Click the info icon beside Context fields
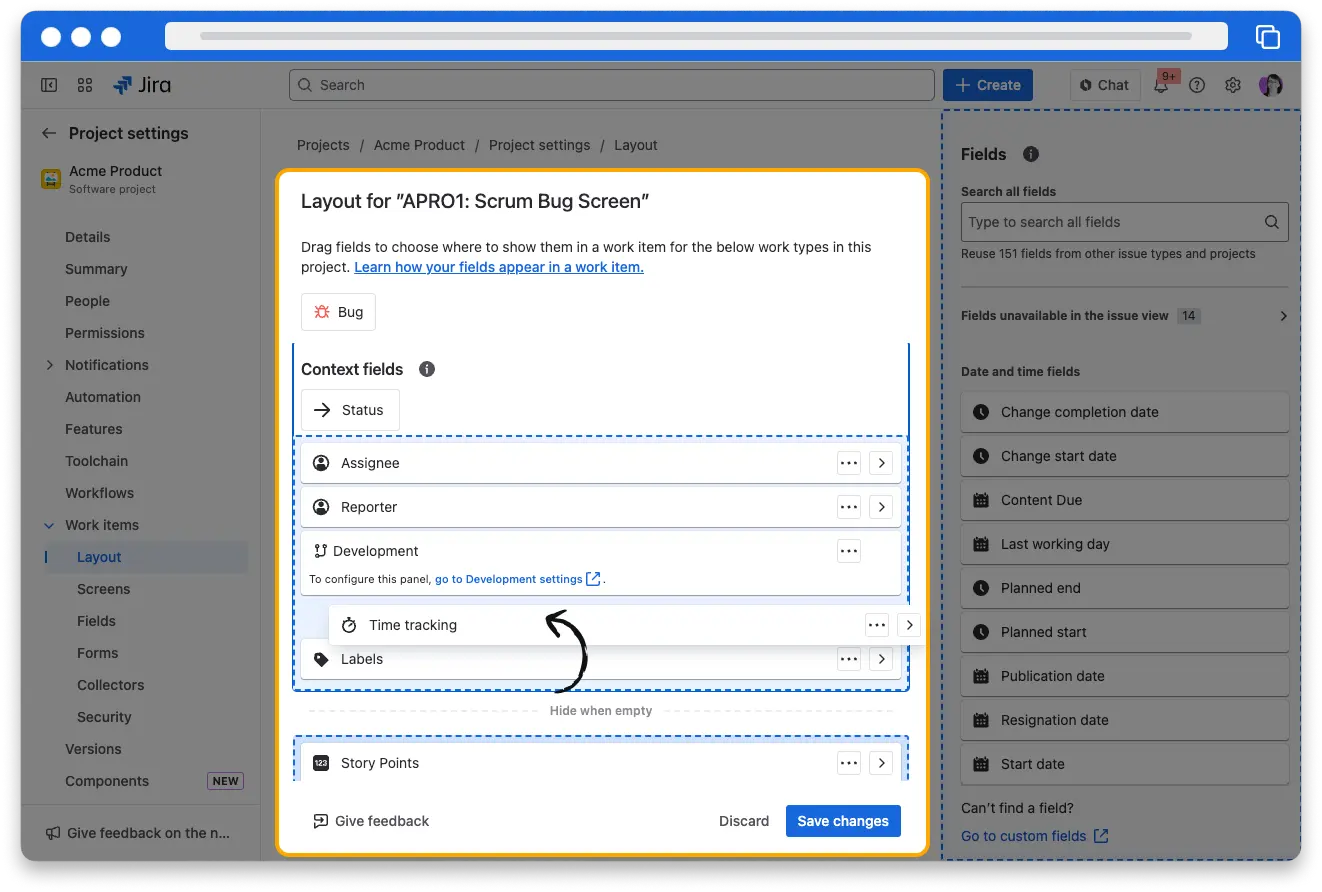The width and height of the screenshot is (1322, 892). coord(427,369)
